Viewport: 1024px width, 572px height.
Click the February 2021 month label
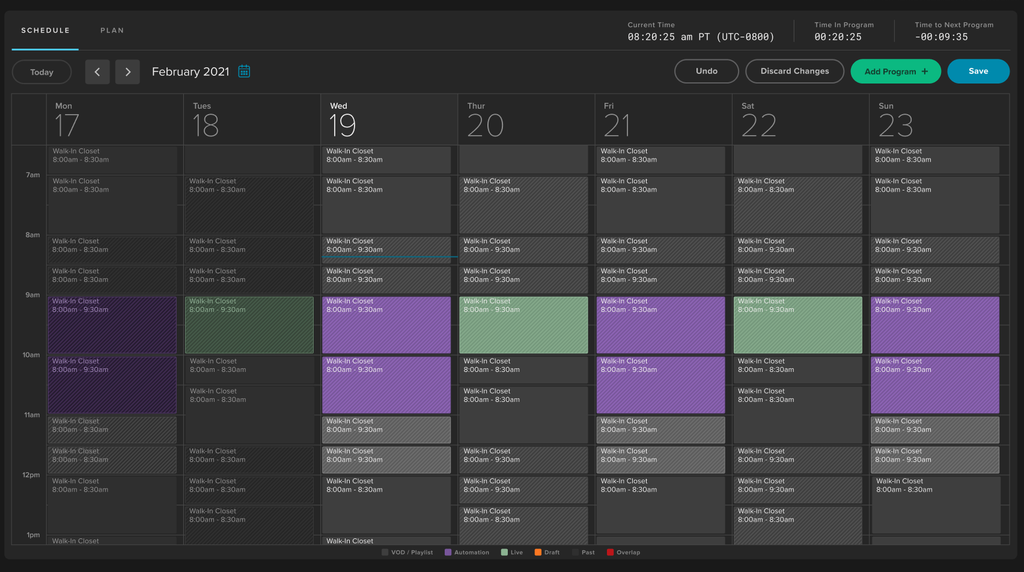point(191,72)
